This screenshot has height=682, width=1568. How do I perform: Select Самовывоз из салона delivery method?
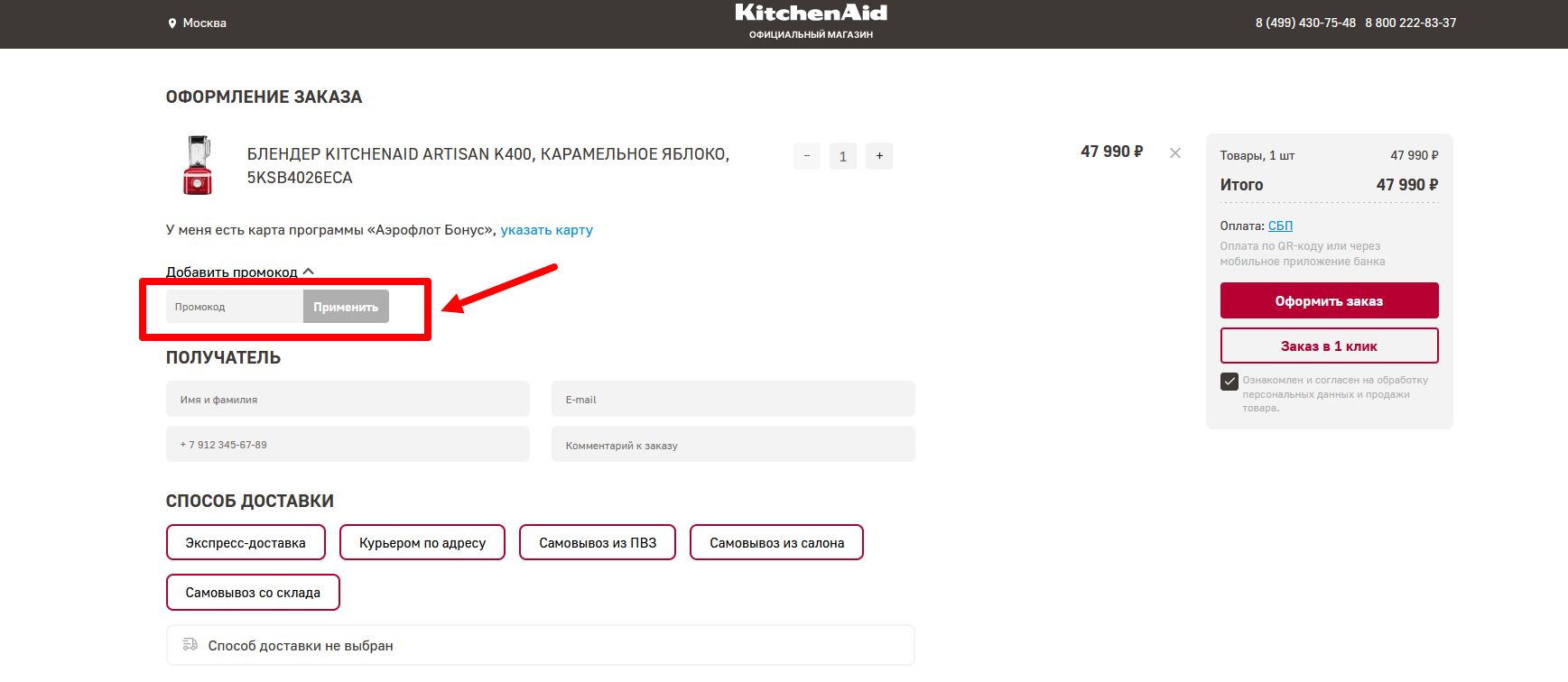[x=776, y=542]
